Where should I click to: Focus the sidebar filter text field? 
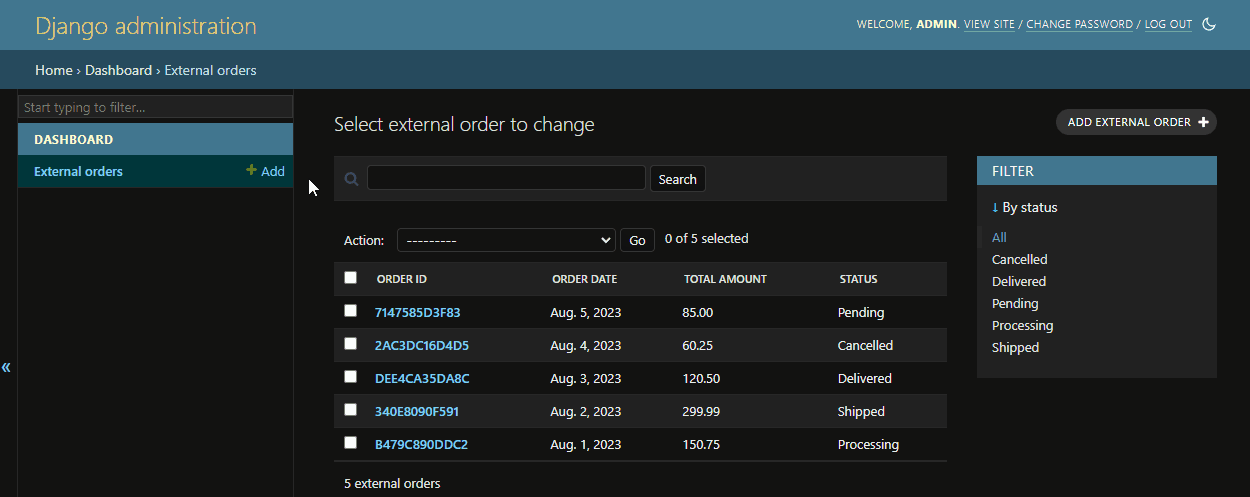[155, 107]
